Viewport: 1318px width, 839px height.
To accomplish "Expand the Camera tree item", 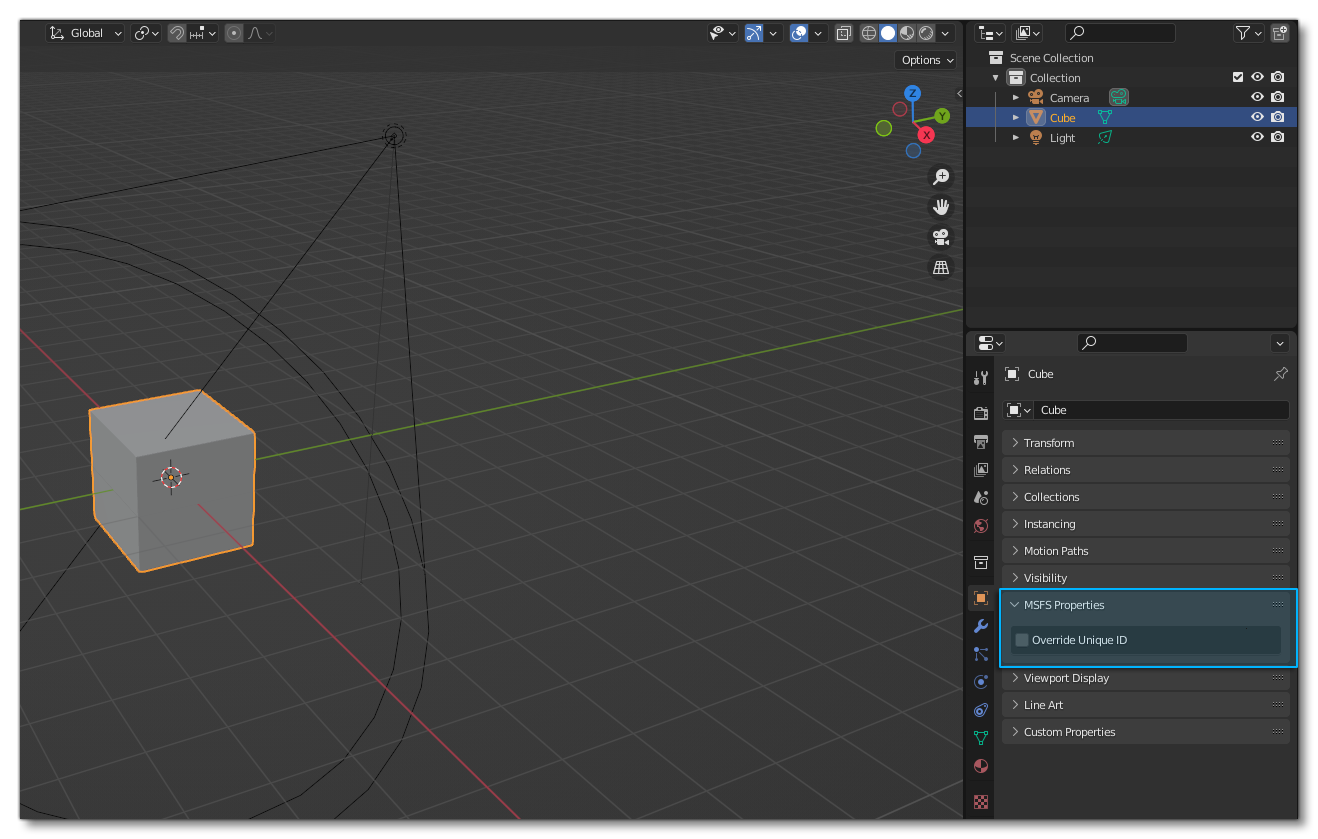I will pyautogui.click(x=1016, y=98).
